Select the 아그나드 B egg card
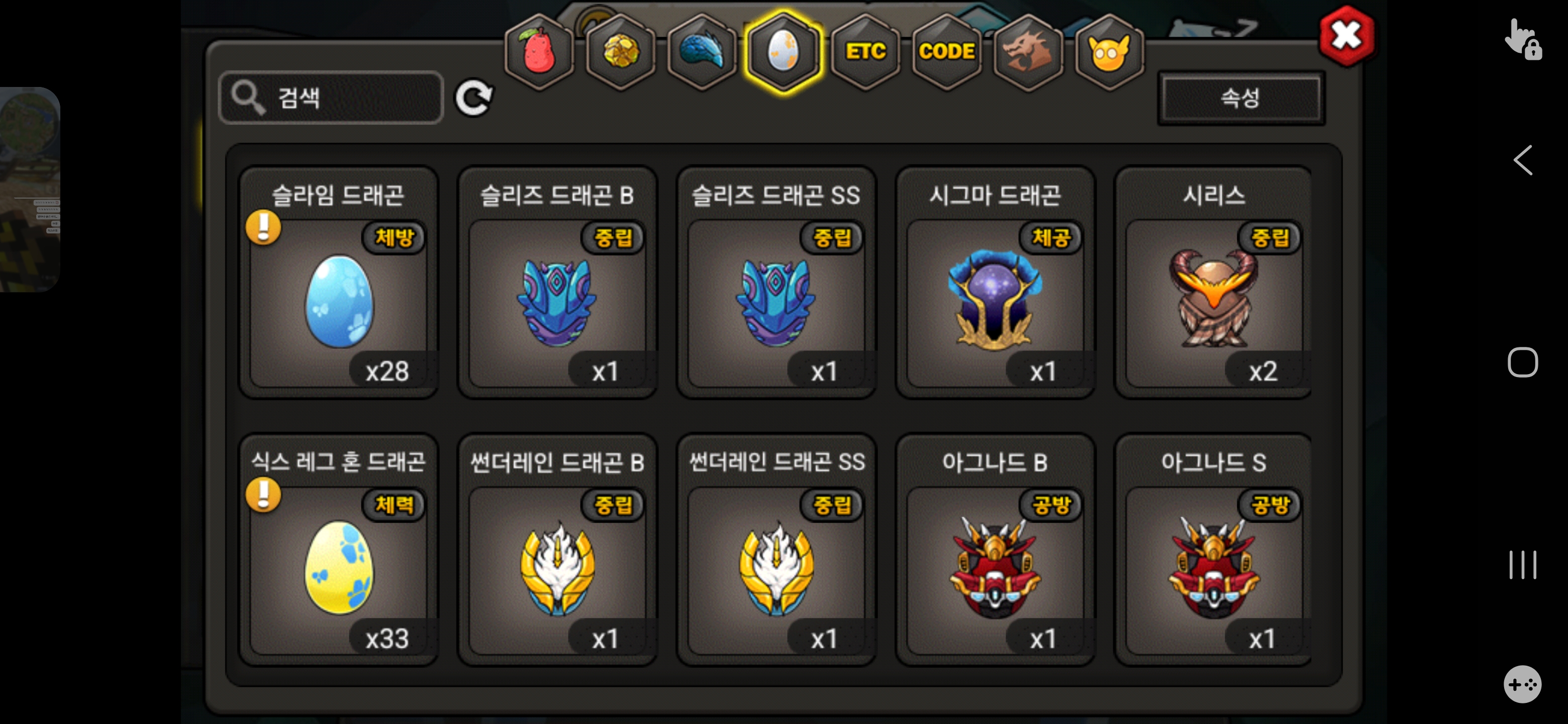 [995, 550]
